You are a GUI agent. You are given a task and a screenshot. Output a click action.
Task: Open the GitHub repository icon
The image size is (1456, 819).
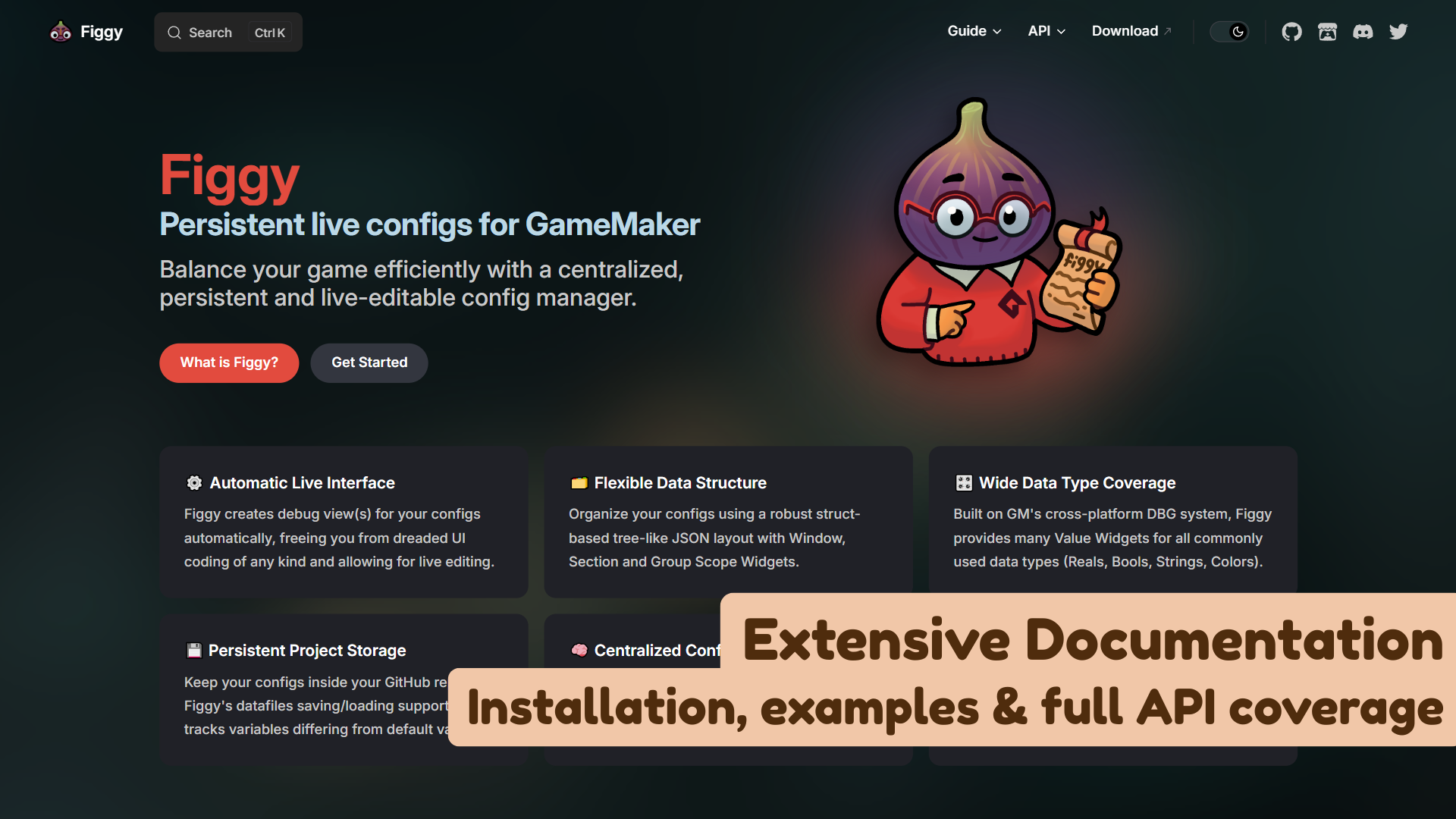click(x=1291, y=32)
